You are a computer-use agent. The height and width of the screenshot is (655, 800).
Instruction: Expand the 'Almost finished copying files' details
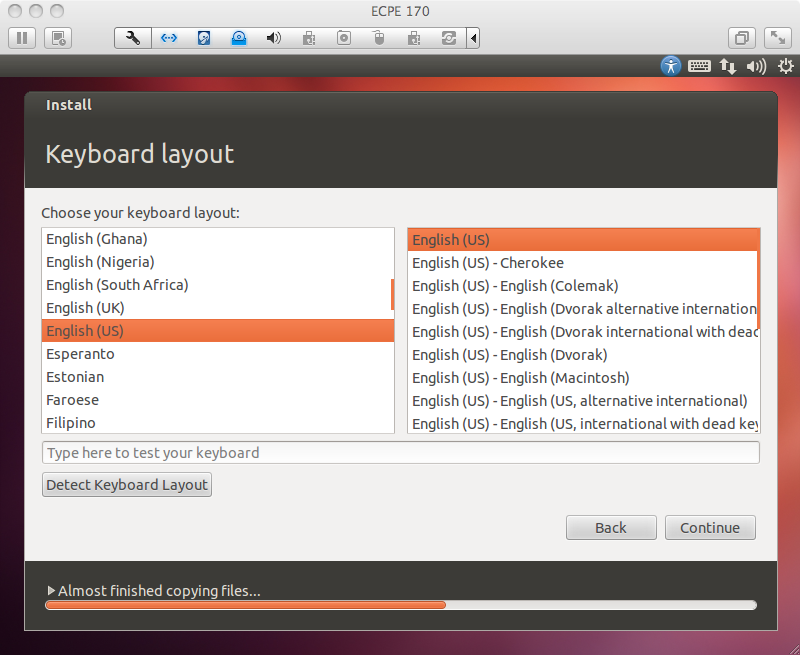[x=52, y=590]
